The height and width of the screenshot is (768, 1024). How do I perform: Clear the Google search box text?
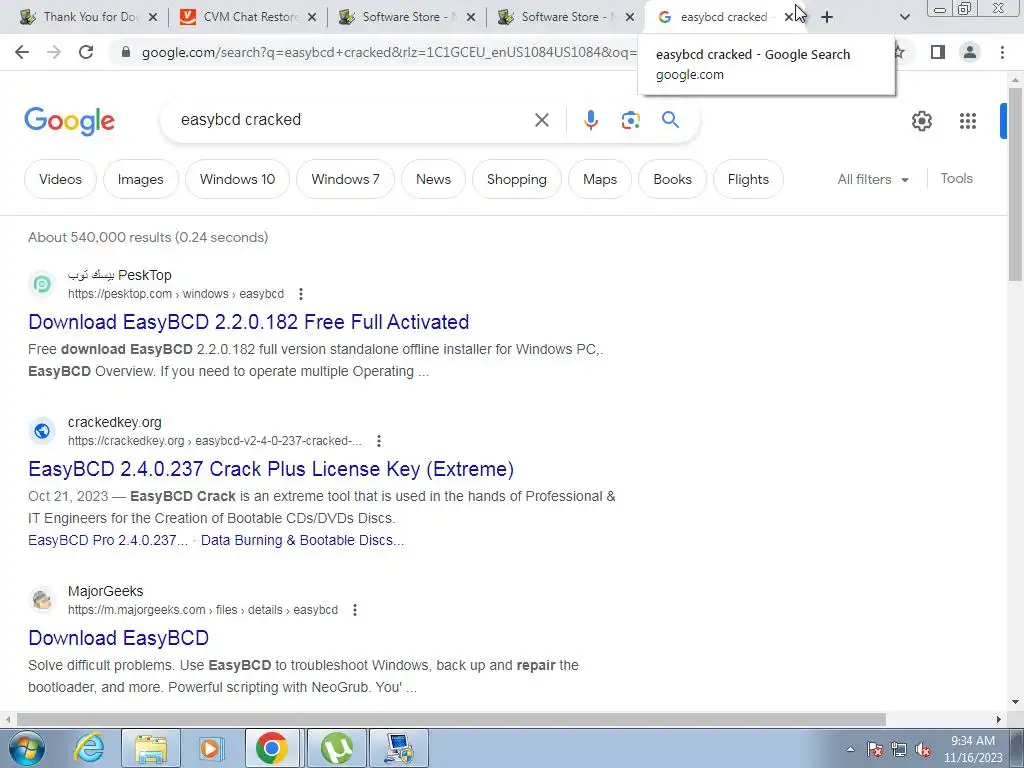[x=542, y=120]
